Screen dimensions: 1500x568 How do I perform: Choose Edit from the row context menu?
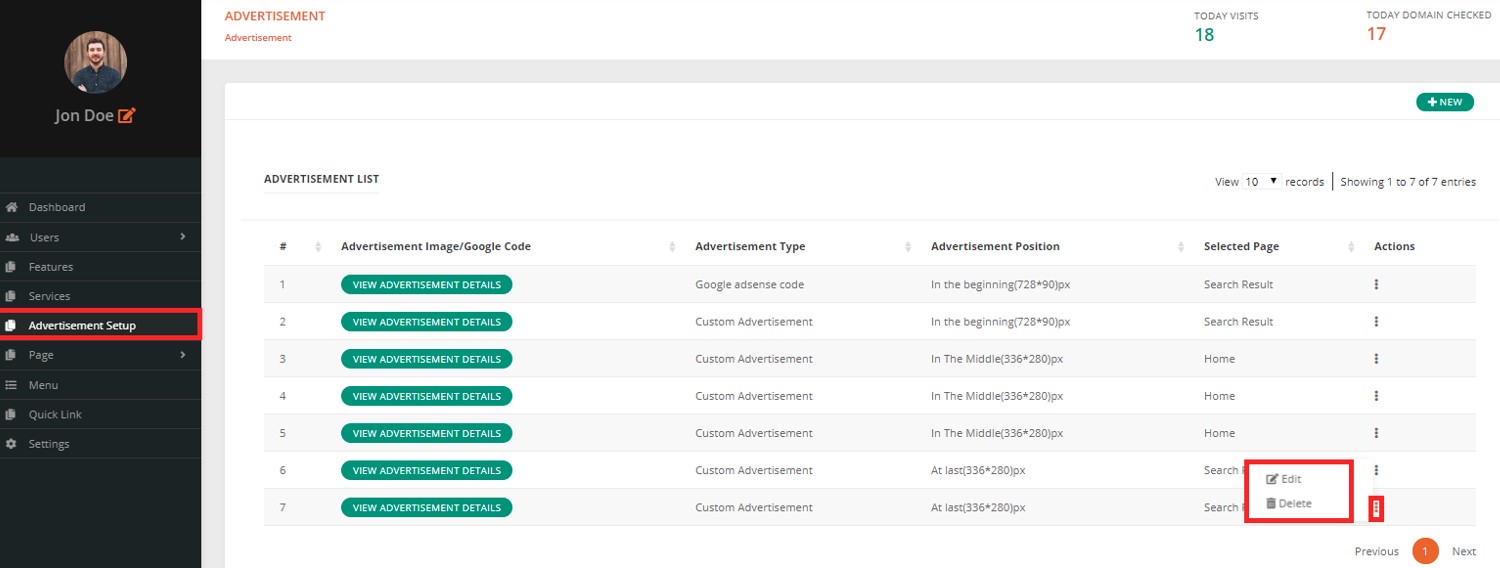click(x=1284, y=479)
